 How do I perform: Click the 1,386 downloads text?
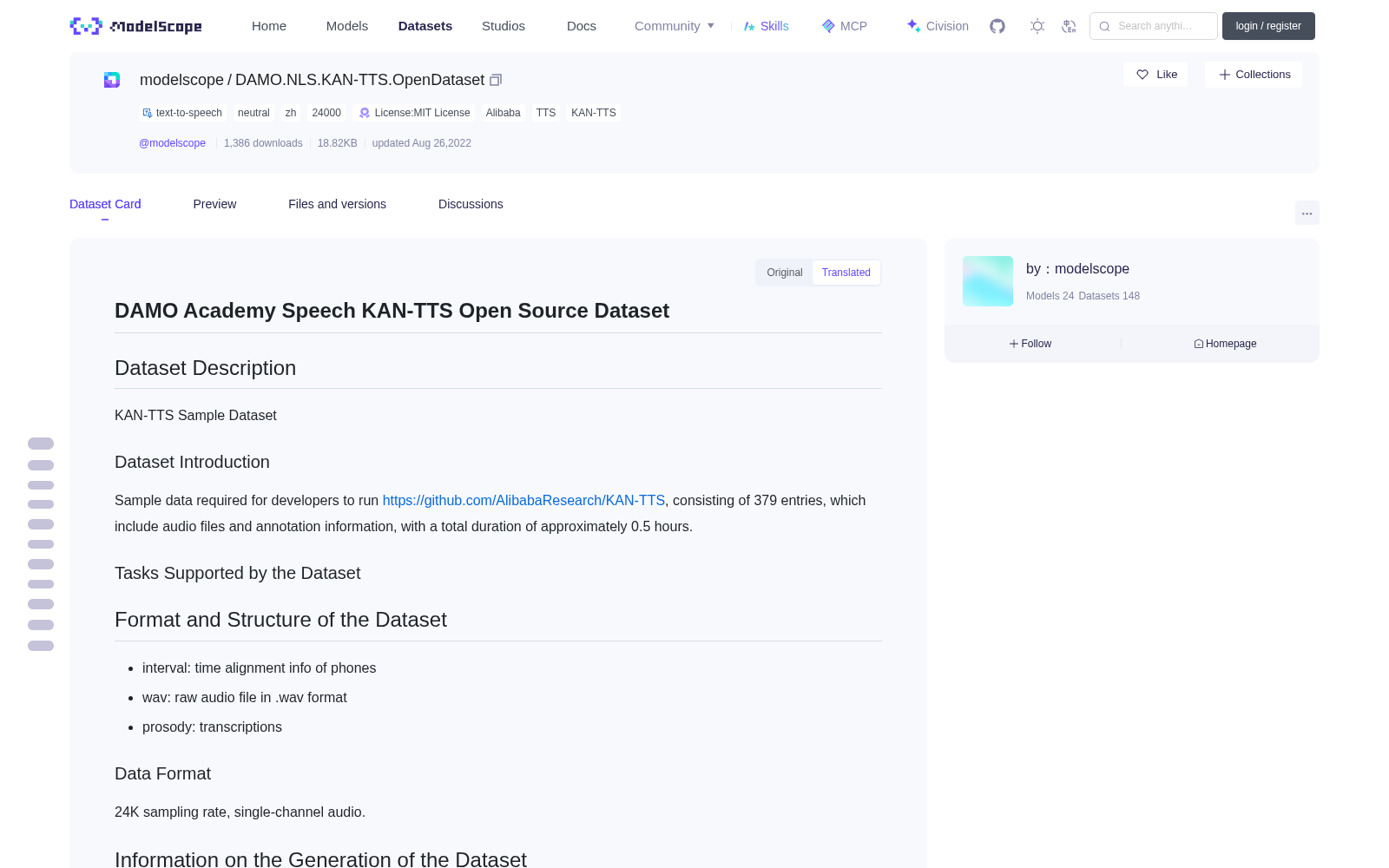tap(263, 143)
